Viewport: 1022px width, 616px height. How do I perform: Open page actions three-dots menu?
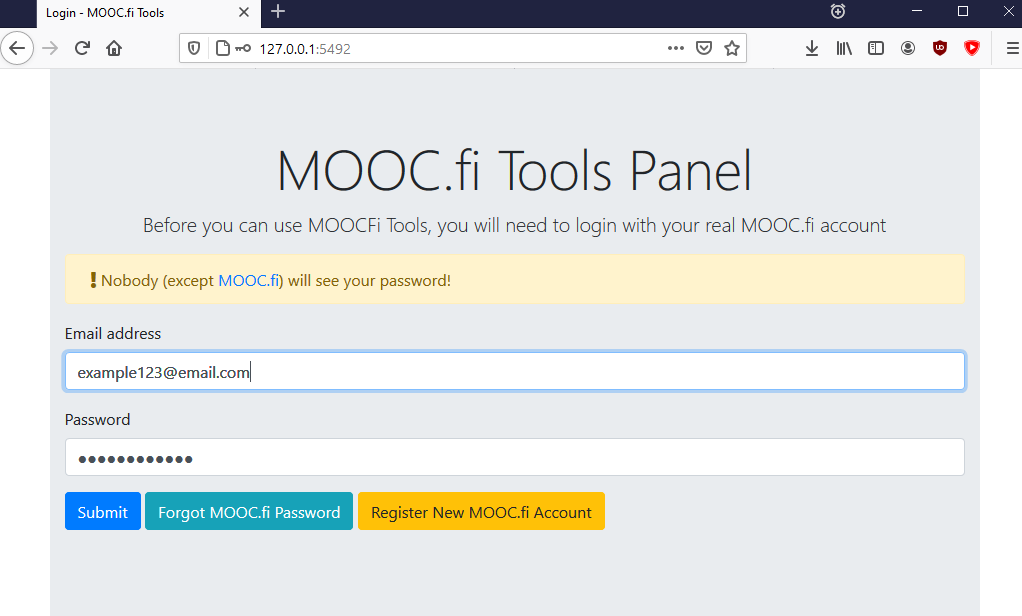(x=676, y=48)
